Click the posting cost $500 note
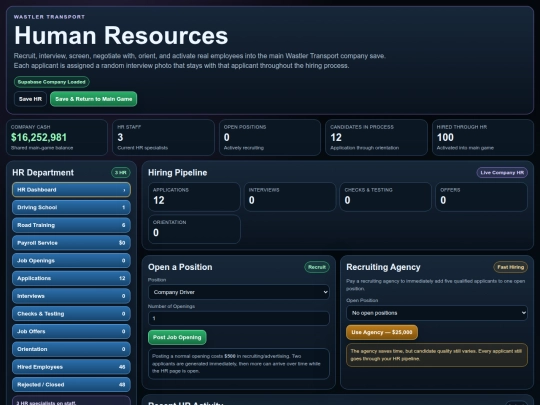 239,364
